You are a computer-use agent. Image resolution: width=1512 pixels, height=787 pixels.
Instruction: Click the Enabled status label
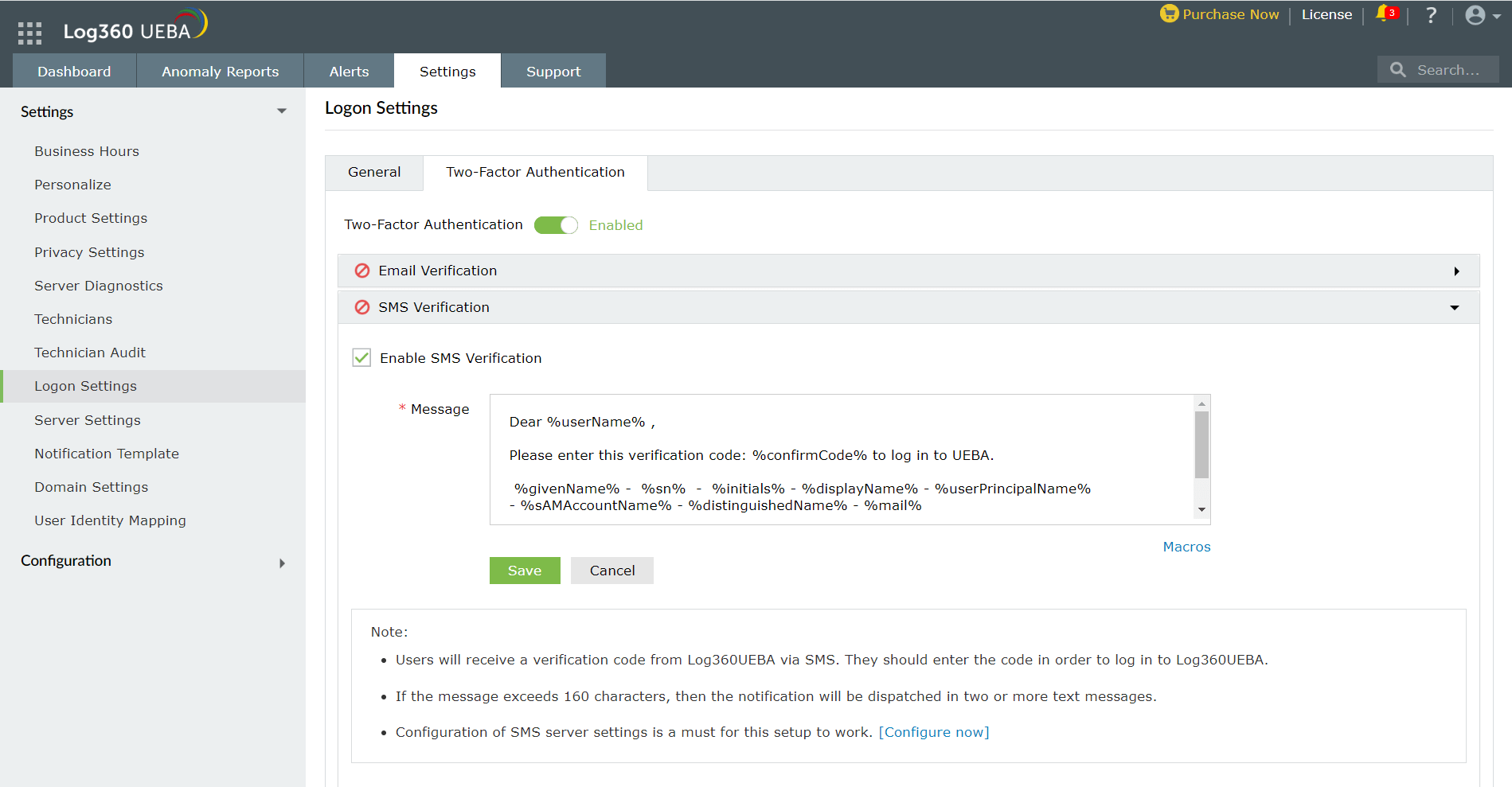(x=615, y=225)
